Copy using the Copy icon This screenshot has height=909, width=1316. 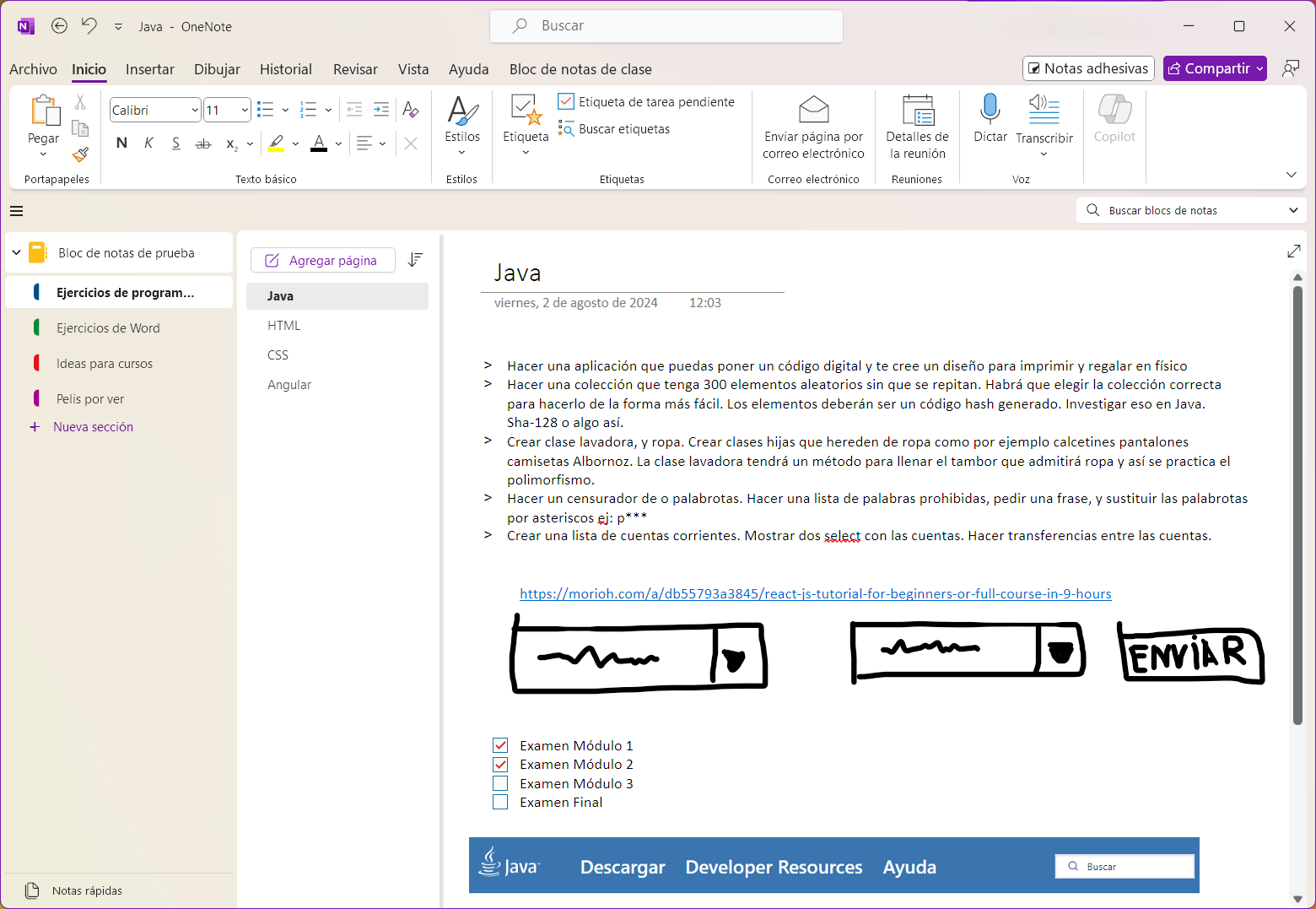[x=80, y=128]
